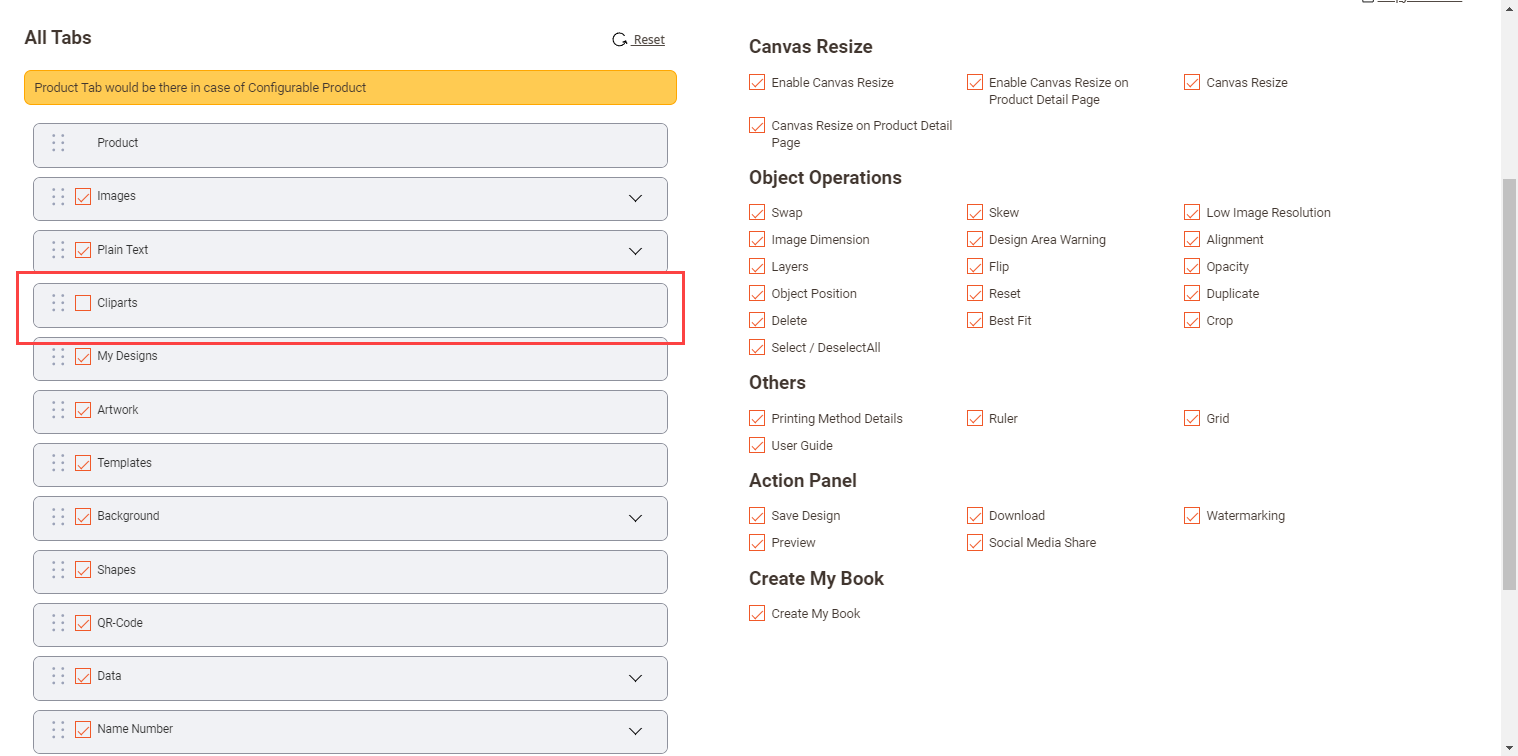Click the drag handle beside Templates
The image size is (1518, 756).
point(58,463)
